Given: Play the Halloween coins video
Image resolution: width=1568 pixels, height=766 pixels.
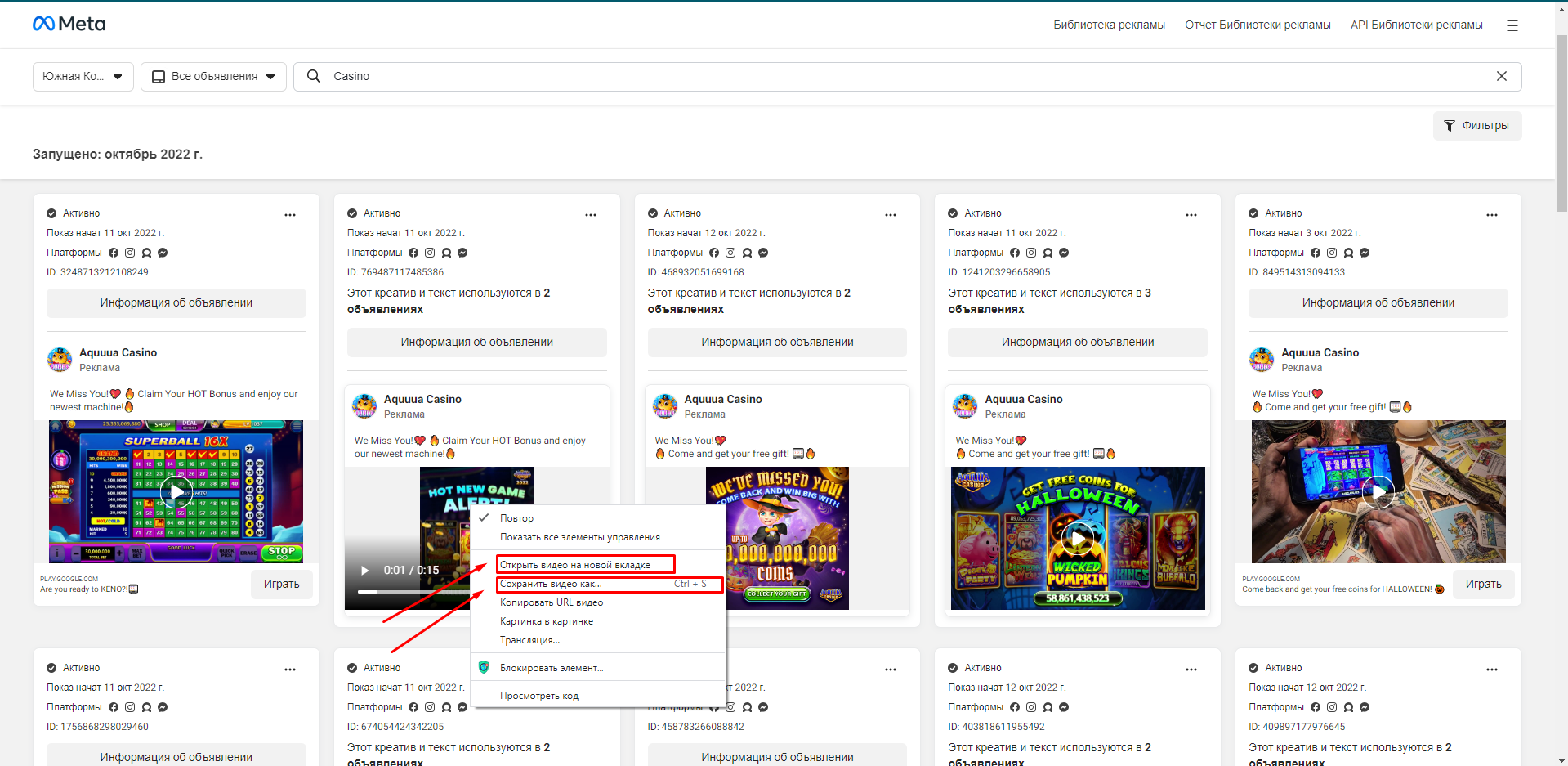Looking at the screenshot, I should tap(1078, 538).
